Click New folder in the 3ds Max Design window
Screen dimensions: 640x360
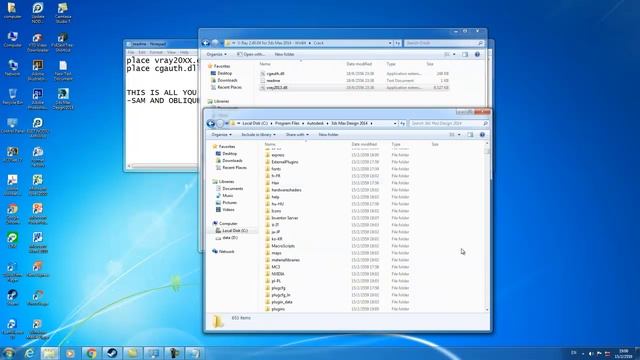(328, 135)
